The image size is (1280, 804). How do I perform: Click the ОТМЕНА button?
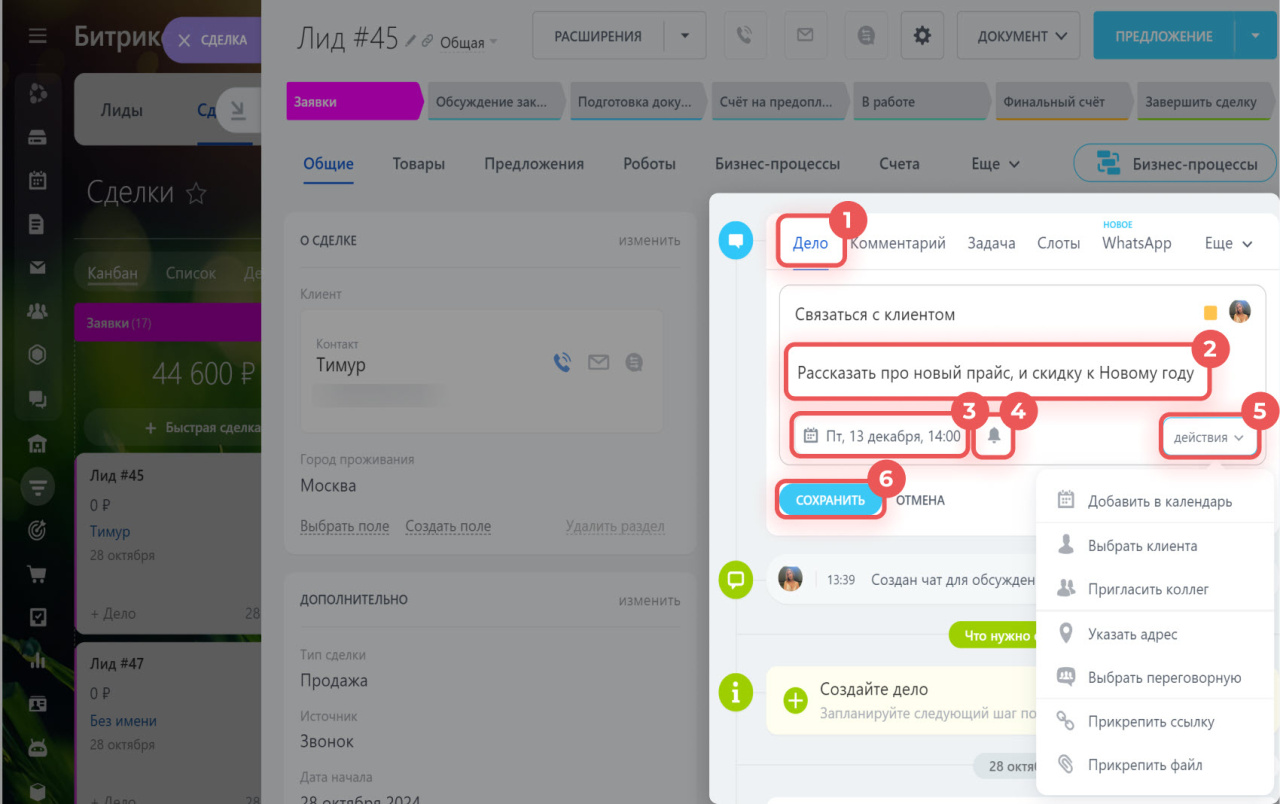coord(920,500)
